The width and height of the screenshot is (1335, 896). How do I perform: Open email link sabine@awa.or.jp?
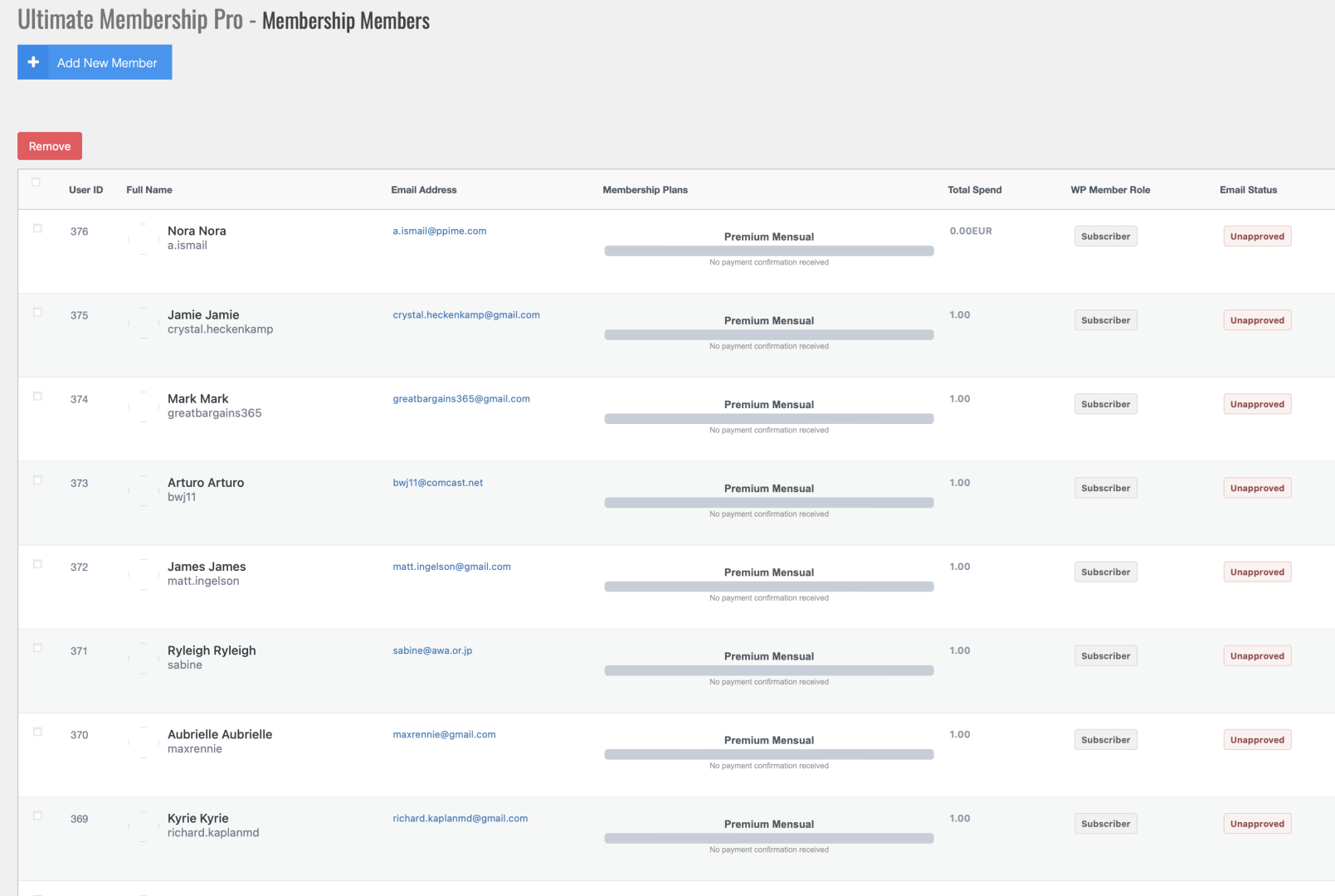[x=432, y=650]
